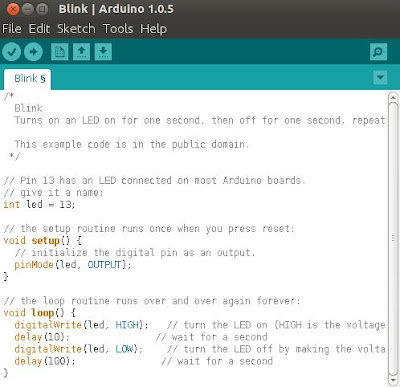Click the line 'int led = 13;'
Image resolution: width=400 pixels, height=387 pixels.
[39, 204]
